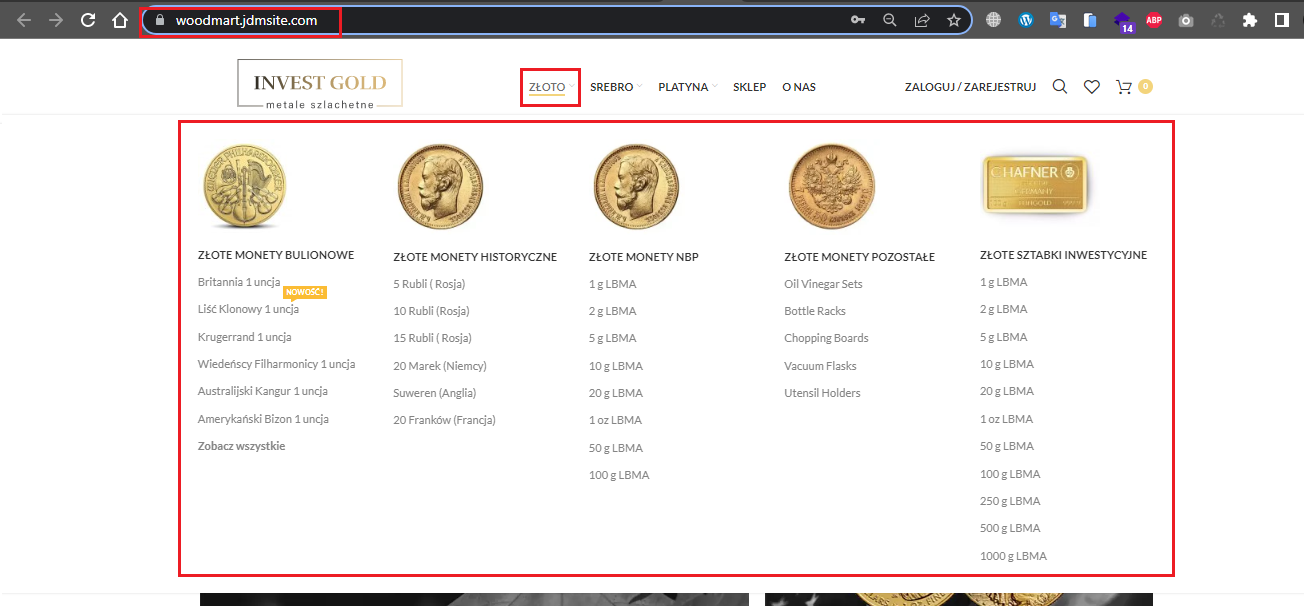Screen dimensions: 1304x606
Task: Click Zaloguj / Zarejestruj
Action: 970,87
